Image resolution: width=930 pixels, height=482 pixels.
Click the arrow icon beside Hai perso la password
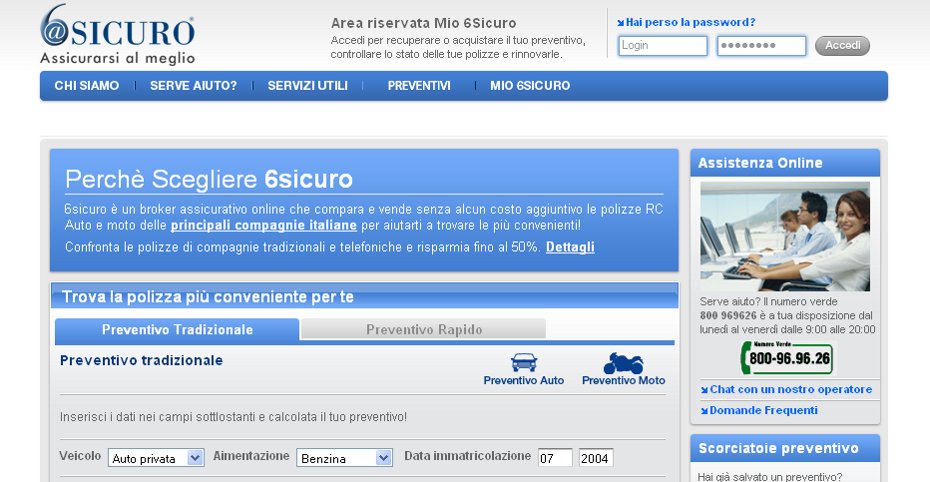(x=620, y=23)
